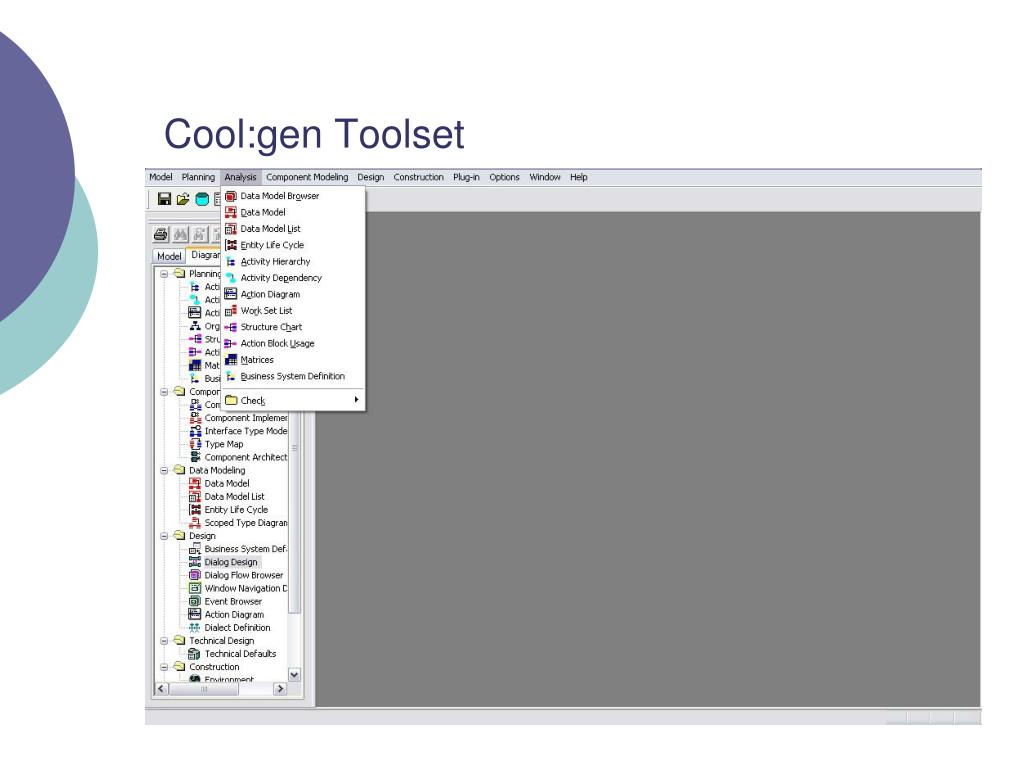Click the Component Implementation tree icon

[195, 418]
